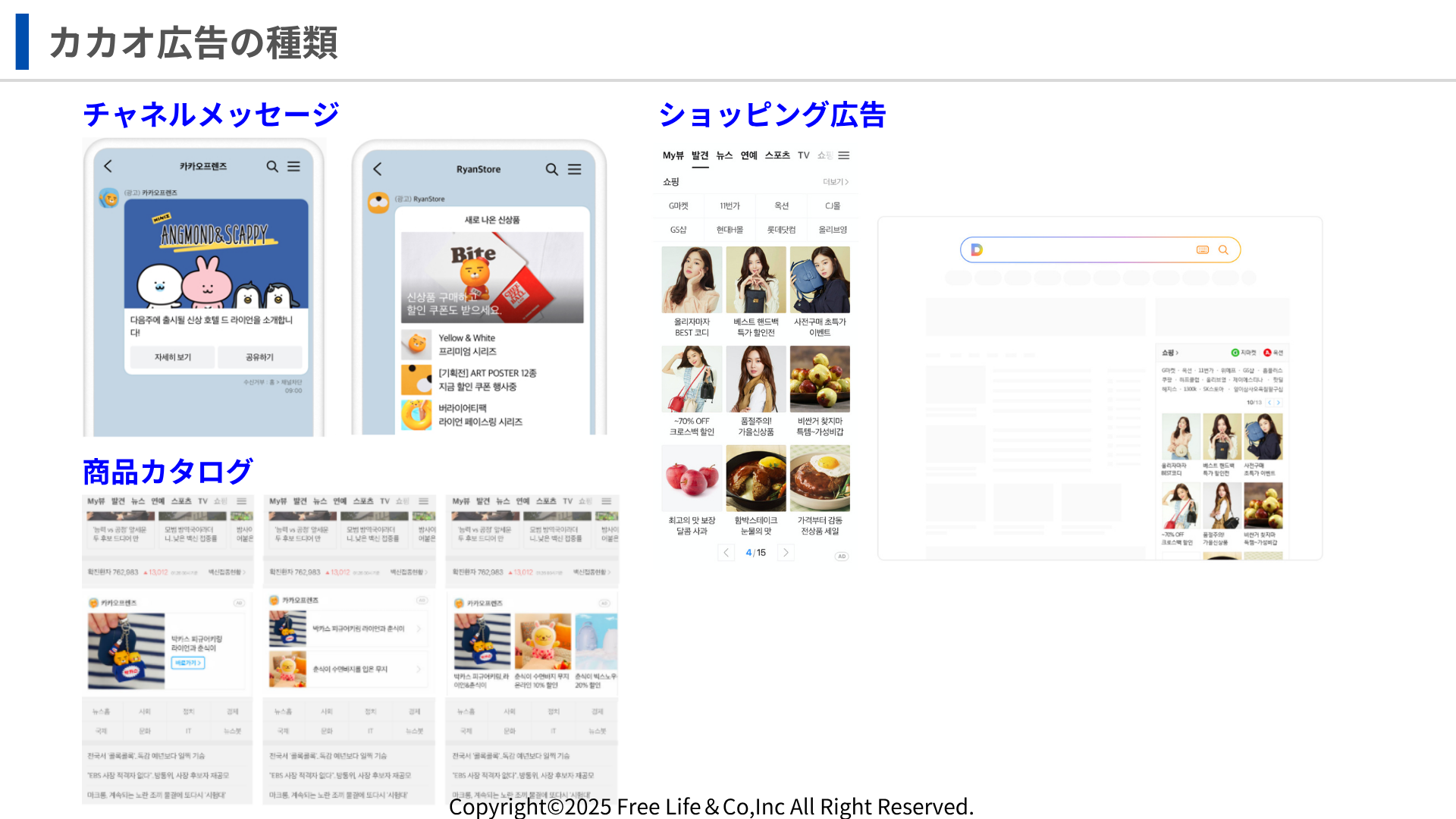Go to previous shopping ad page

726,553
